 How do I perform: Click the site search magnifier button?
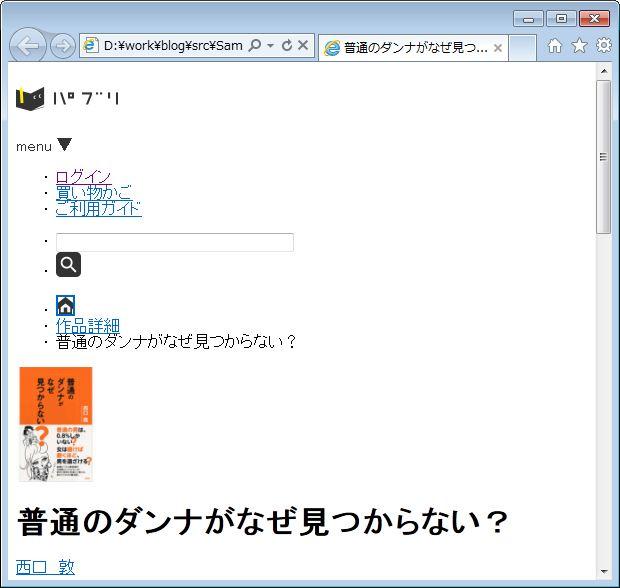[68, 265]
